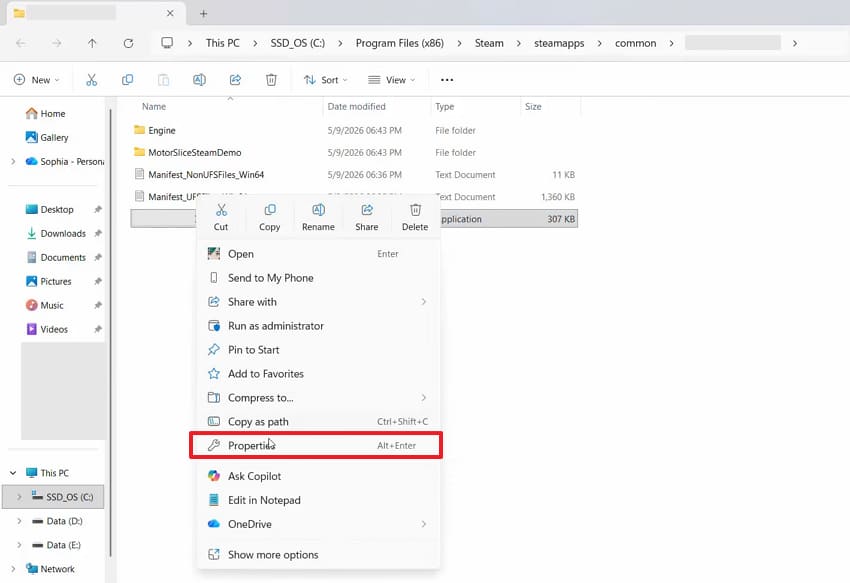Click the steamapps breadcrumb
The width and height of the screenshot is (850, 583).
(x=559, y=43)
